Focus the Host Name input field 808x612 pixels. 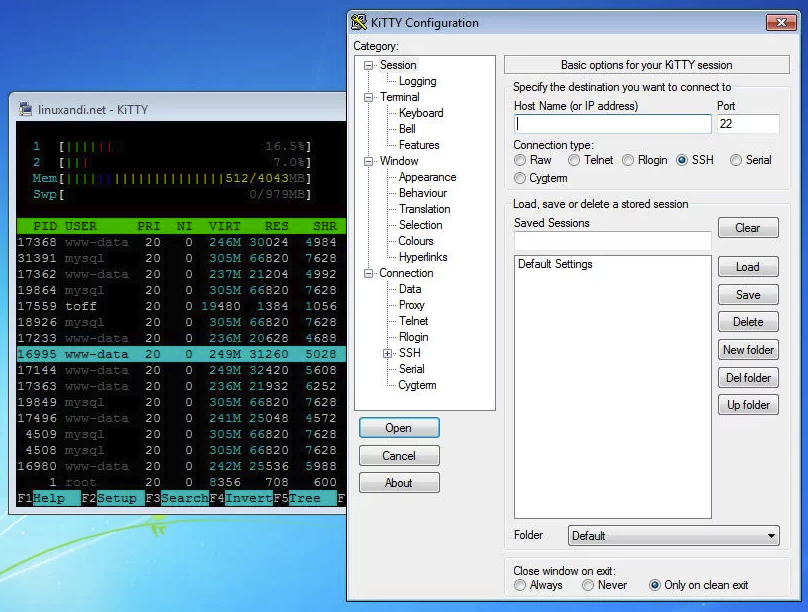coord(613,124)
